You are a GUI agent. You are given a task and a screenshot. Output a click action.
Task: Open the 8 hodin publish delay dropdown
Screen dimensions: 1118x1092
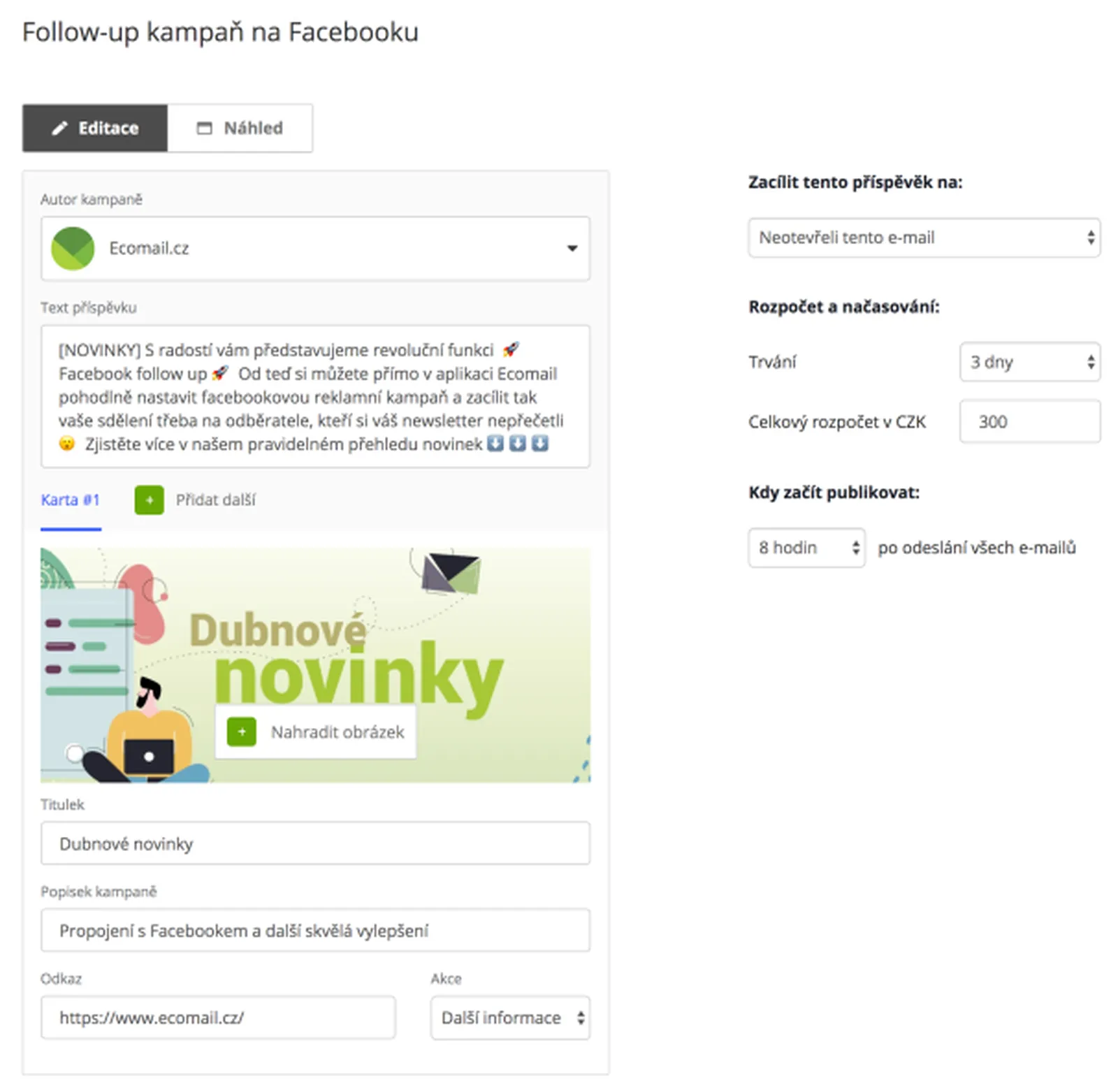coord(806,548)
